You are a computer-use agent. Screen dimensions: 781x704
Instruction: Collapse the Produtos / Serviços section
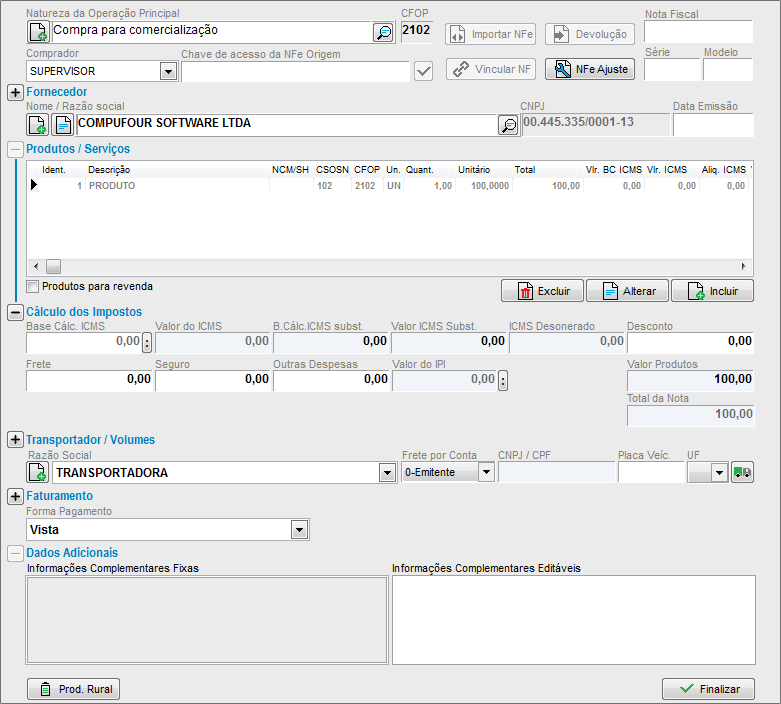(x=15, y=149)
